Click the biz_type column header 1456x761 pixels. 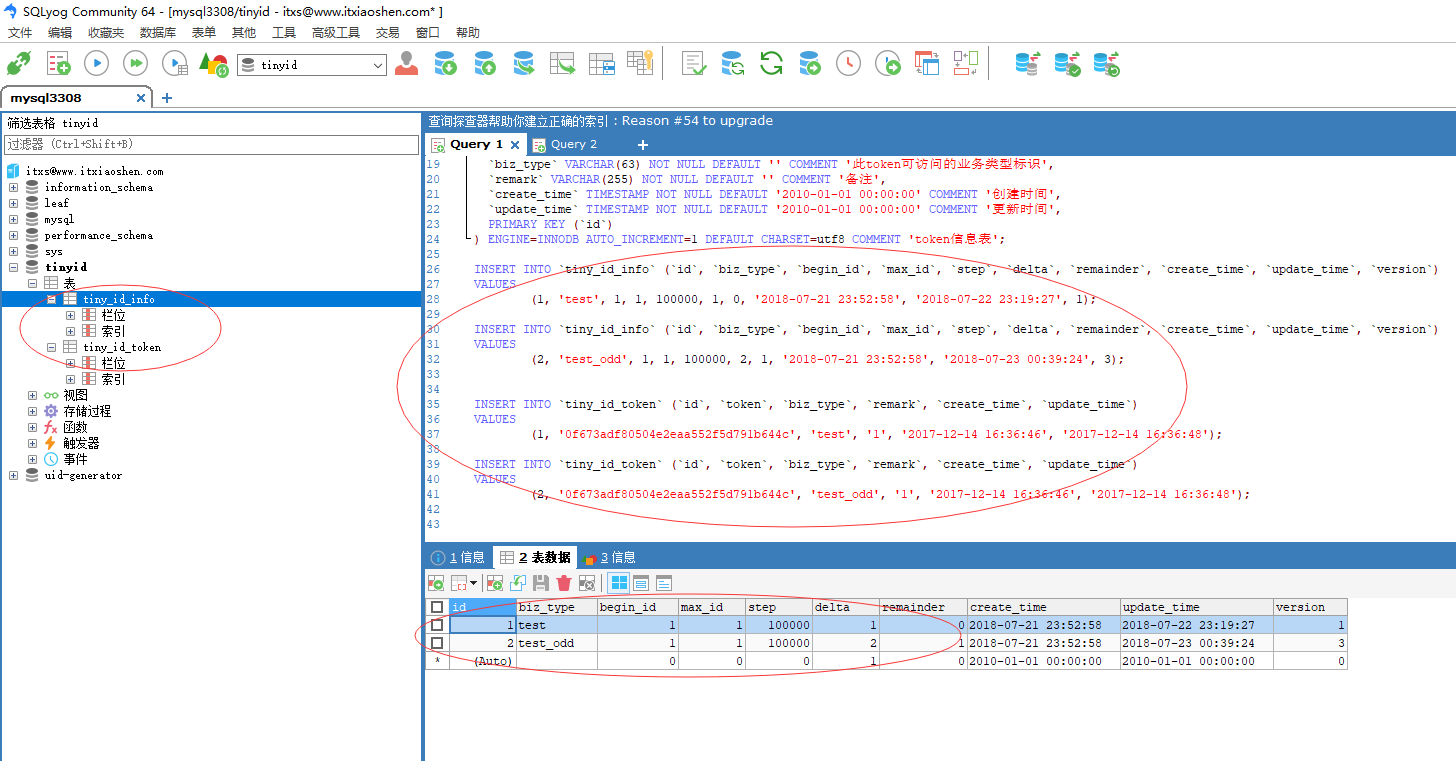(557, 607)
